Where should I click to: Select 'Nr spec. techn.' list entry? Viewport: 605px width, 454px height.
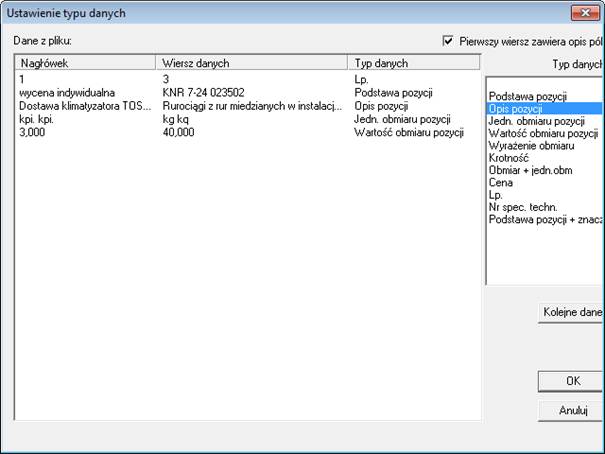pos(522,207)
